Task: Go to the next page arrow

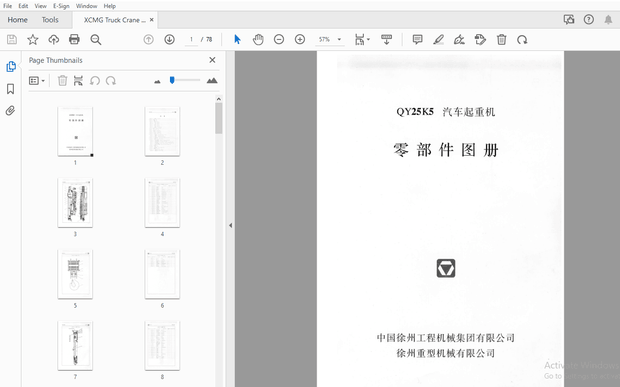Action: (x=170, y=40)
